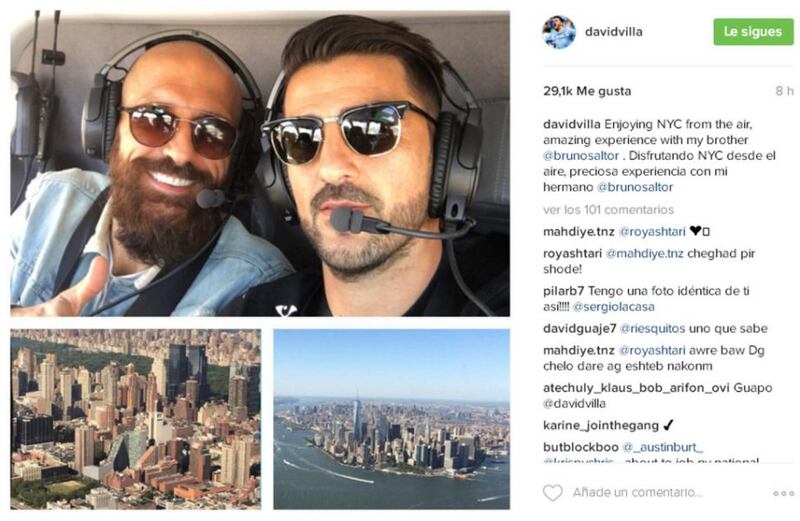Open the @riesquitos mention
800x521 pixels.
click(x=652, y=329)
